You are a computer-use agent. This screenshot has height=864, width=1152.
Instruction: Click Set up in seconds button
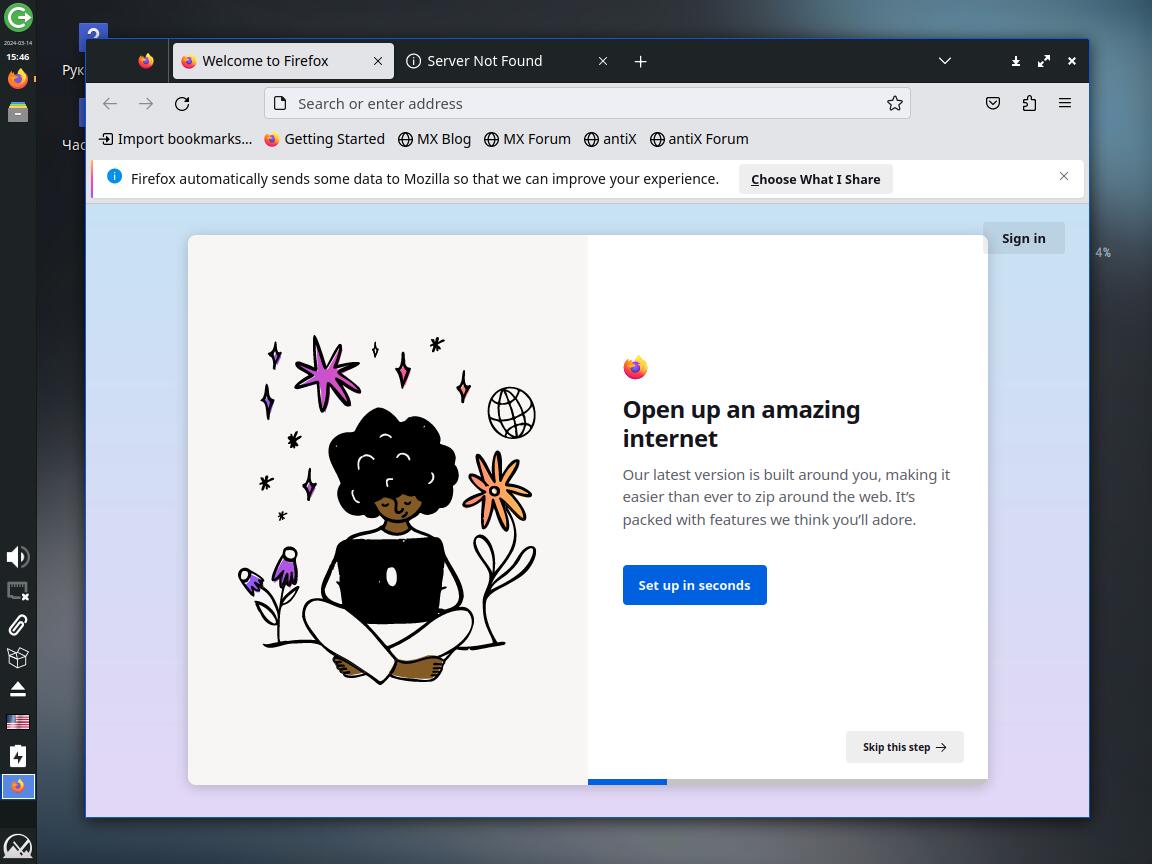click(694, 585)
